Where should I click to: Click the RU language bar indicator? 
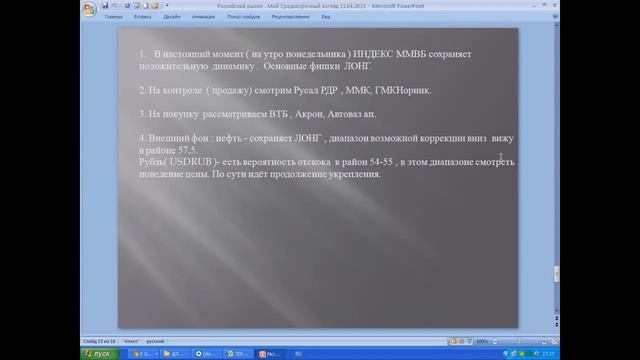tap(298, 354)
